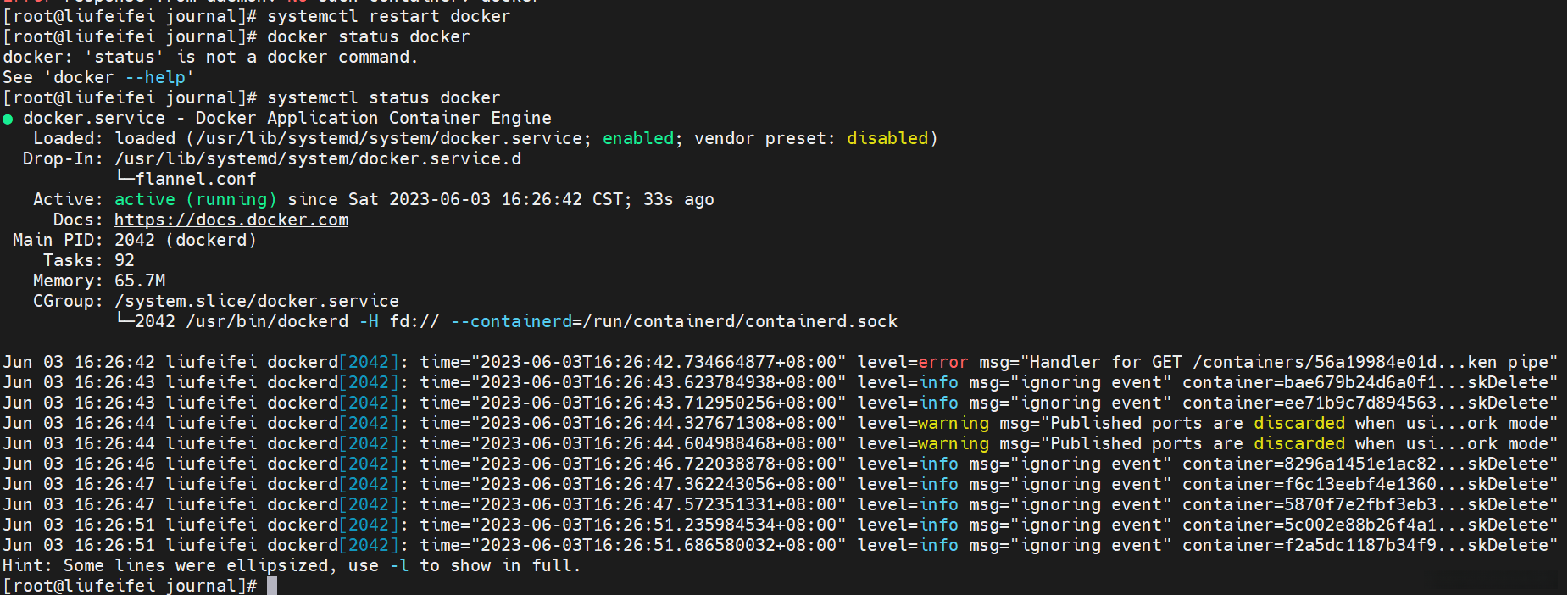This screenshot has height=595, width=1568.
Task: Click the Main PID value "2042 (dockerd)"
Action: pos(185,241)
